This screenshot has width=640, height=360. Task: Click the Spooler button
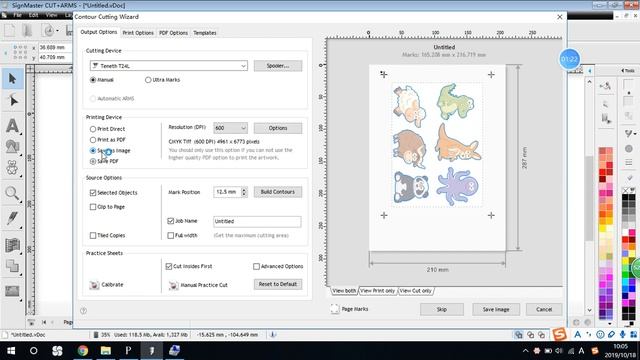point(278,66)
